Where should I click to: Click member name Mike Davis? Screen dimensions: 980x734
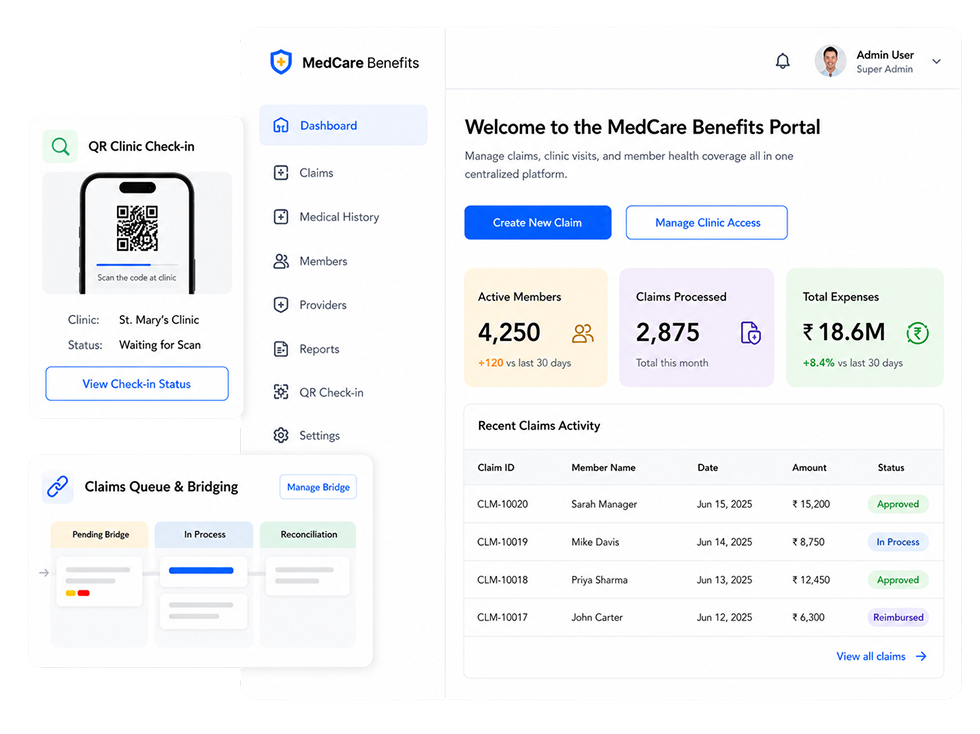click(x=595, y=542)
